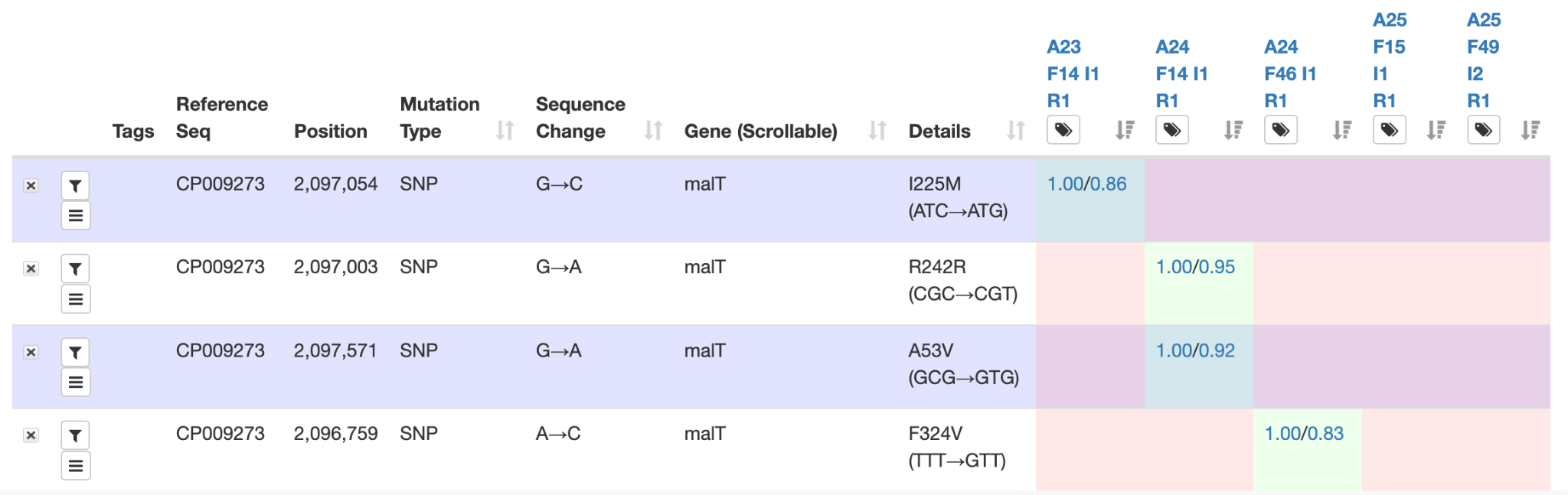Remove the F324V mutation row with X
This screenshot has height=495, width=1568.
pyautogui.click(x=31, y=435)
